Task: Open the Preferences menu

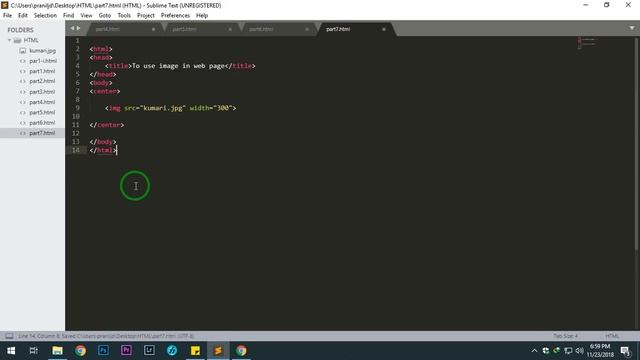Action: click(x=175, y=16)
